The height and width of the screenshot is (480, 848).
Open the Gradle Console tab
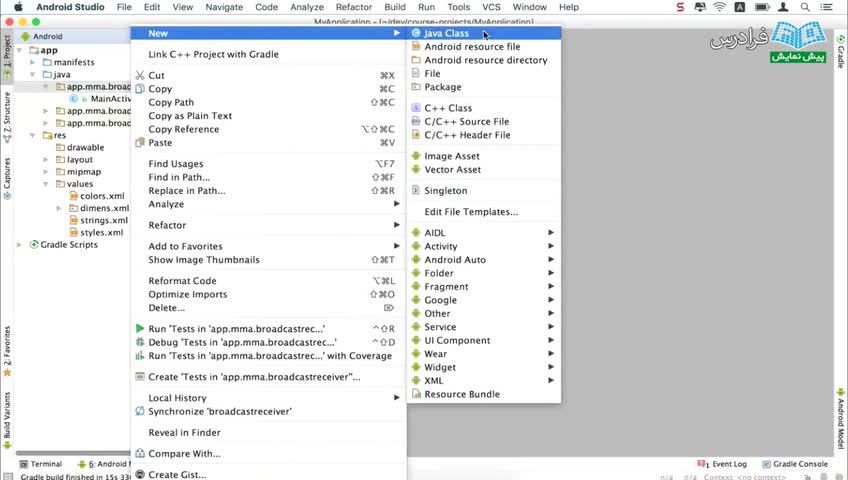click(795, 464)
